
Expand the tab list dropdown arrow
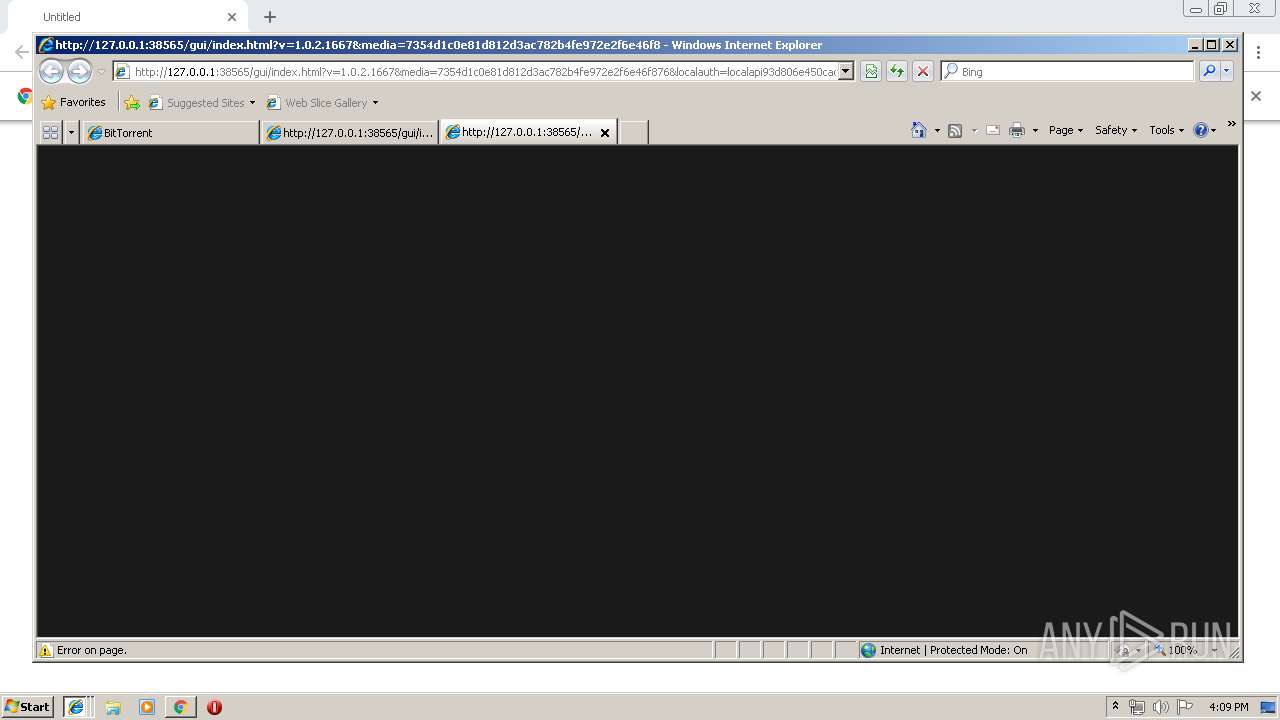pyautogui.click(x=71, y=132)
